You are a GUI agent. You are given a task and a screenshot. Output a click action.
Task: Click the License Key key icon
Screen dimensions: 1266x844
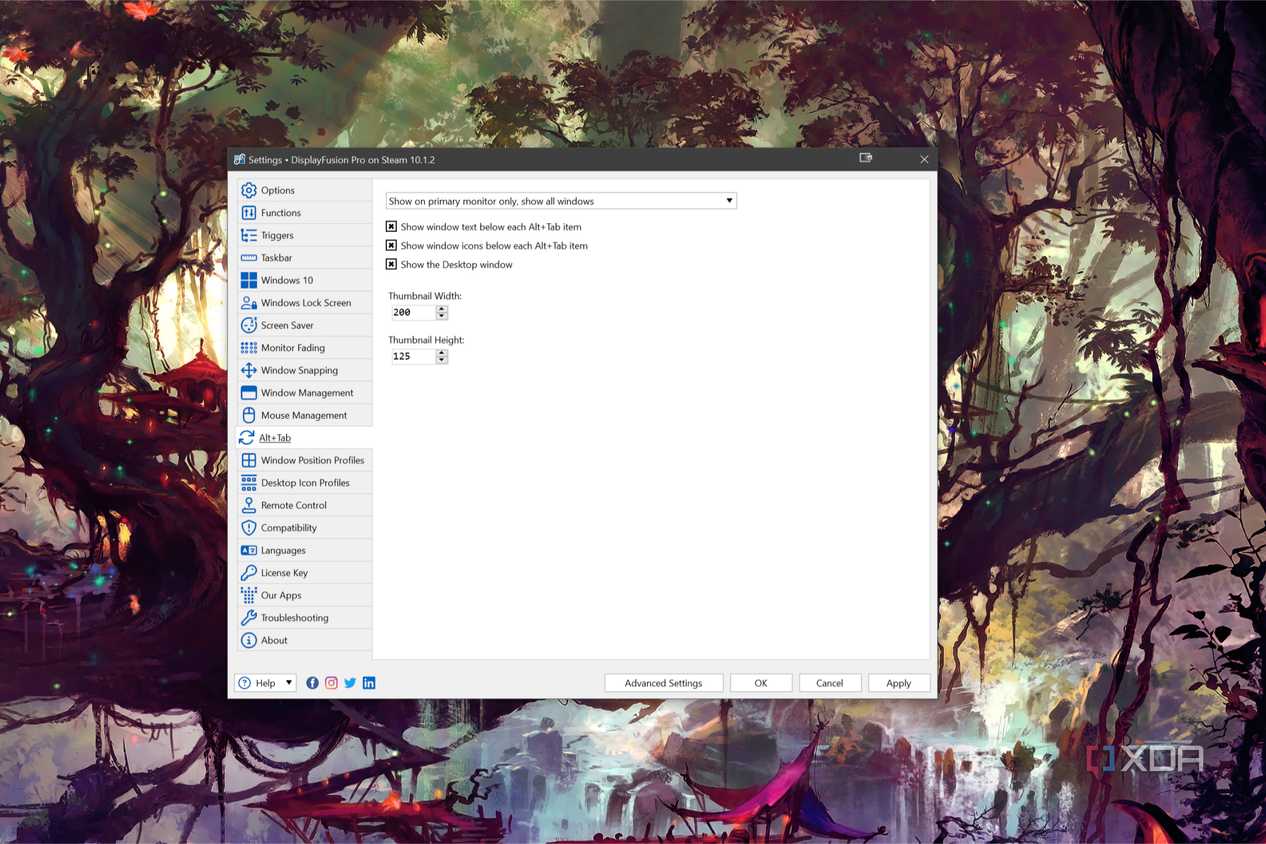(249, 573)
